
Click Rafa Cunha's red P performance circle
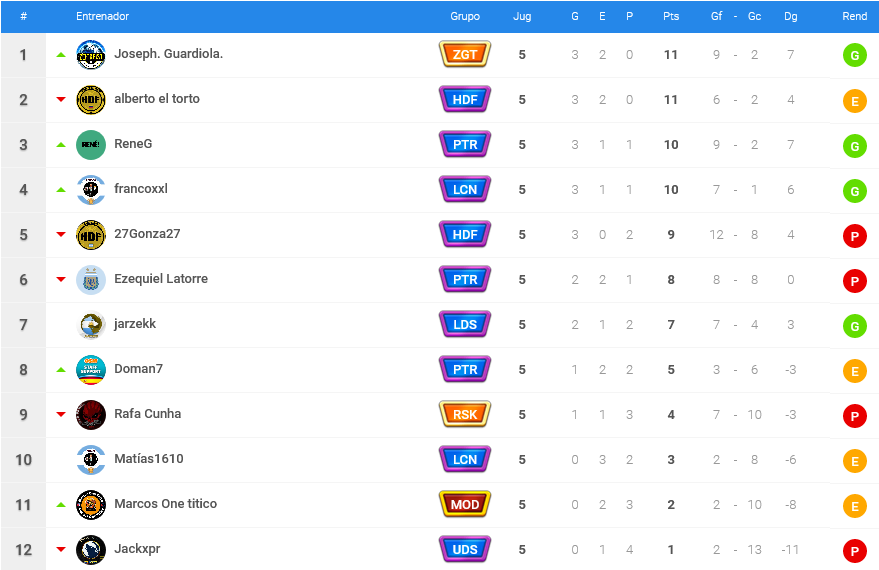pyautogui.click(x=854, y=416)
